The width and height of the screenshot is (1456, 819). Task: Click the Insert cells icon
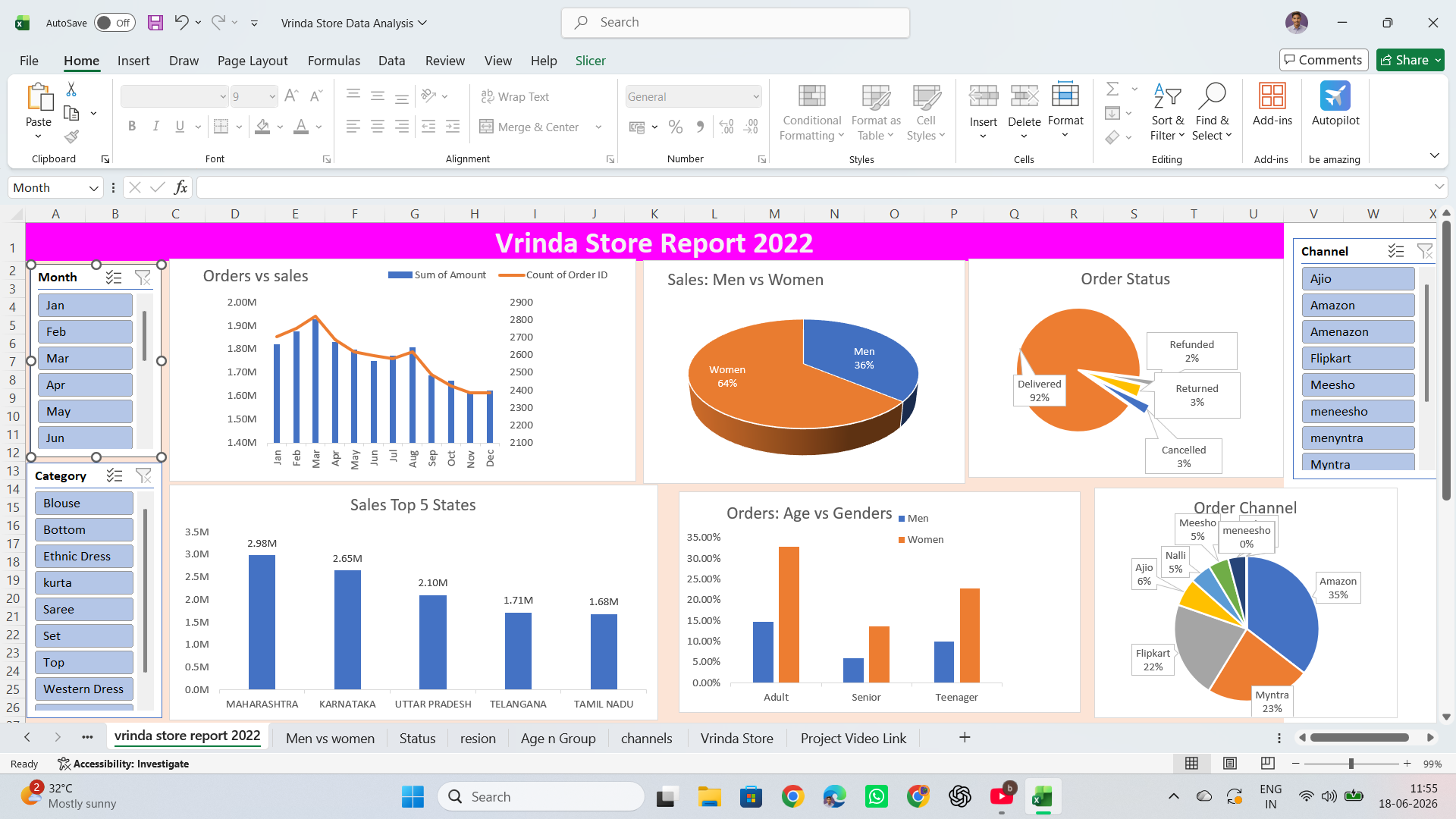click(x=984, y=96)
